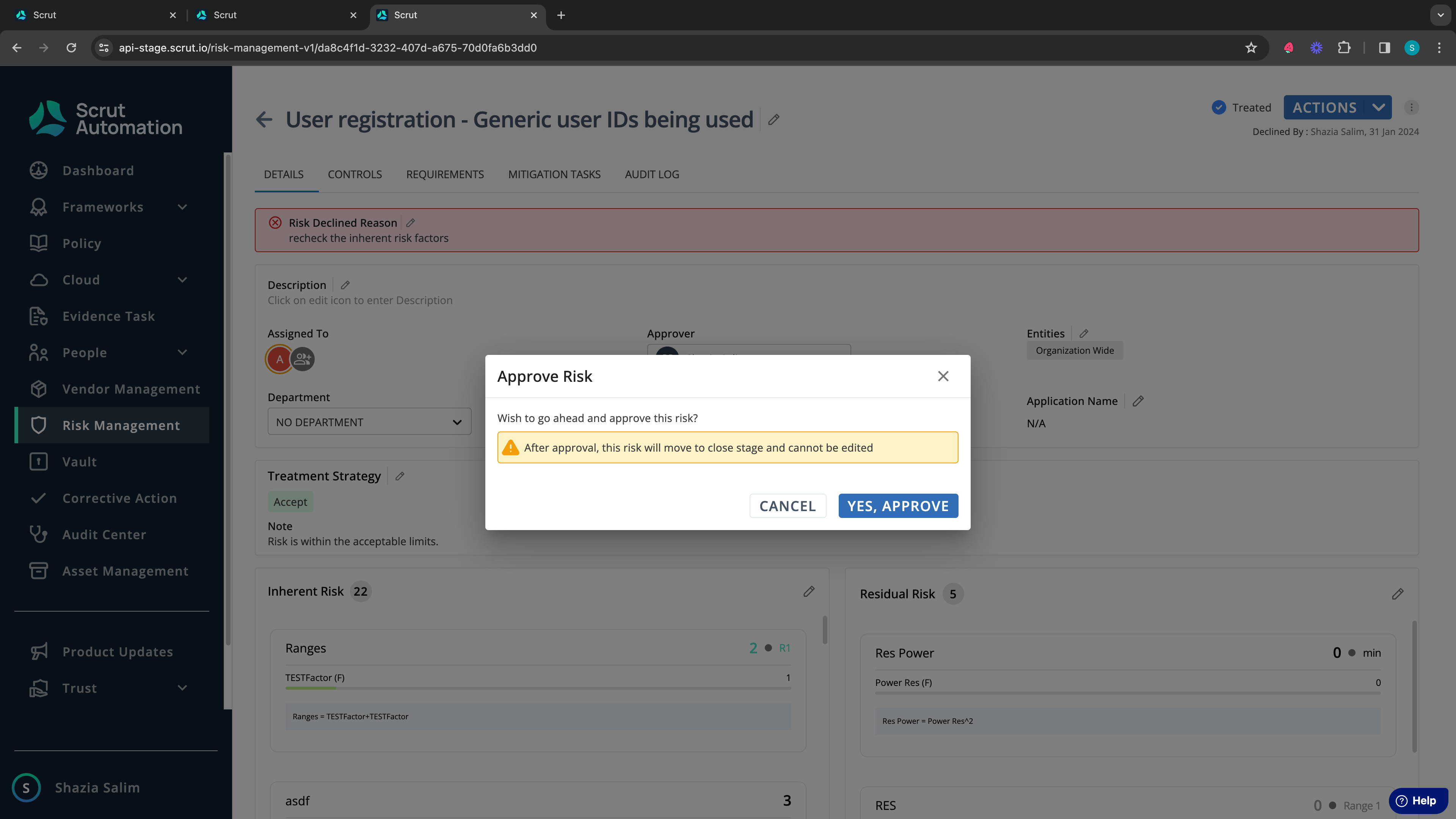Open the Dashboard sidebar icon
Viewport: 1456px width, 819px height.
click(x=38, y=171)
